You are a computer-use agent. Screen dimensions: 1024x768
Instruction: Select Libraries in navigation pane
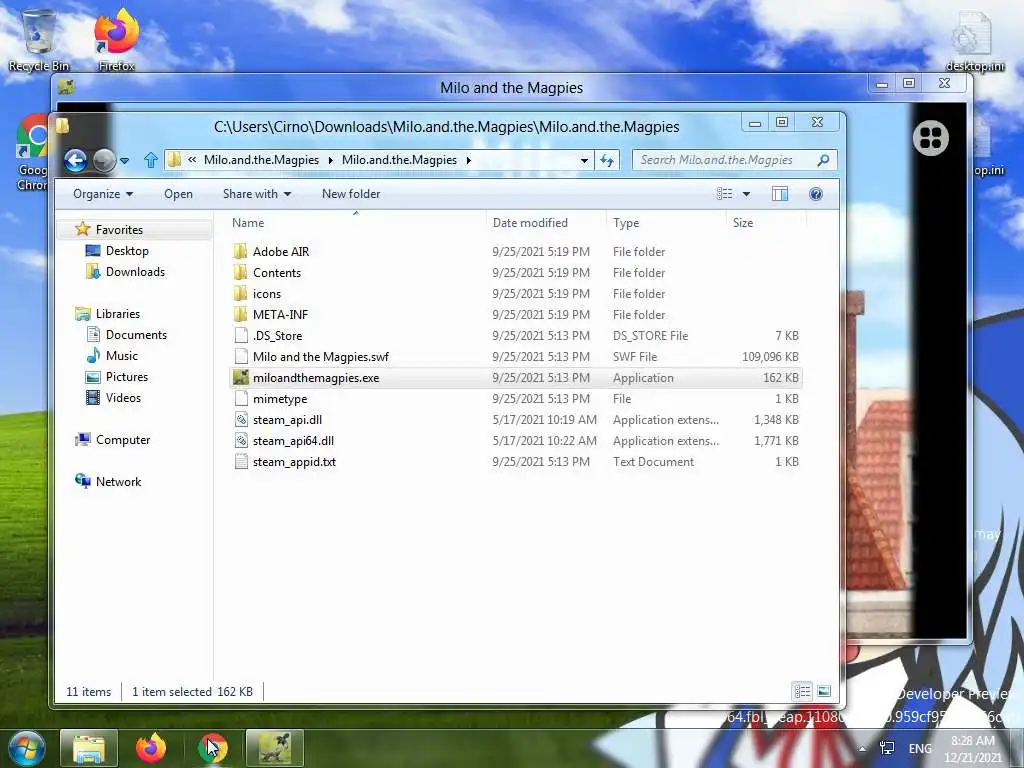pos(118,313)
